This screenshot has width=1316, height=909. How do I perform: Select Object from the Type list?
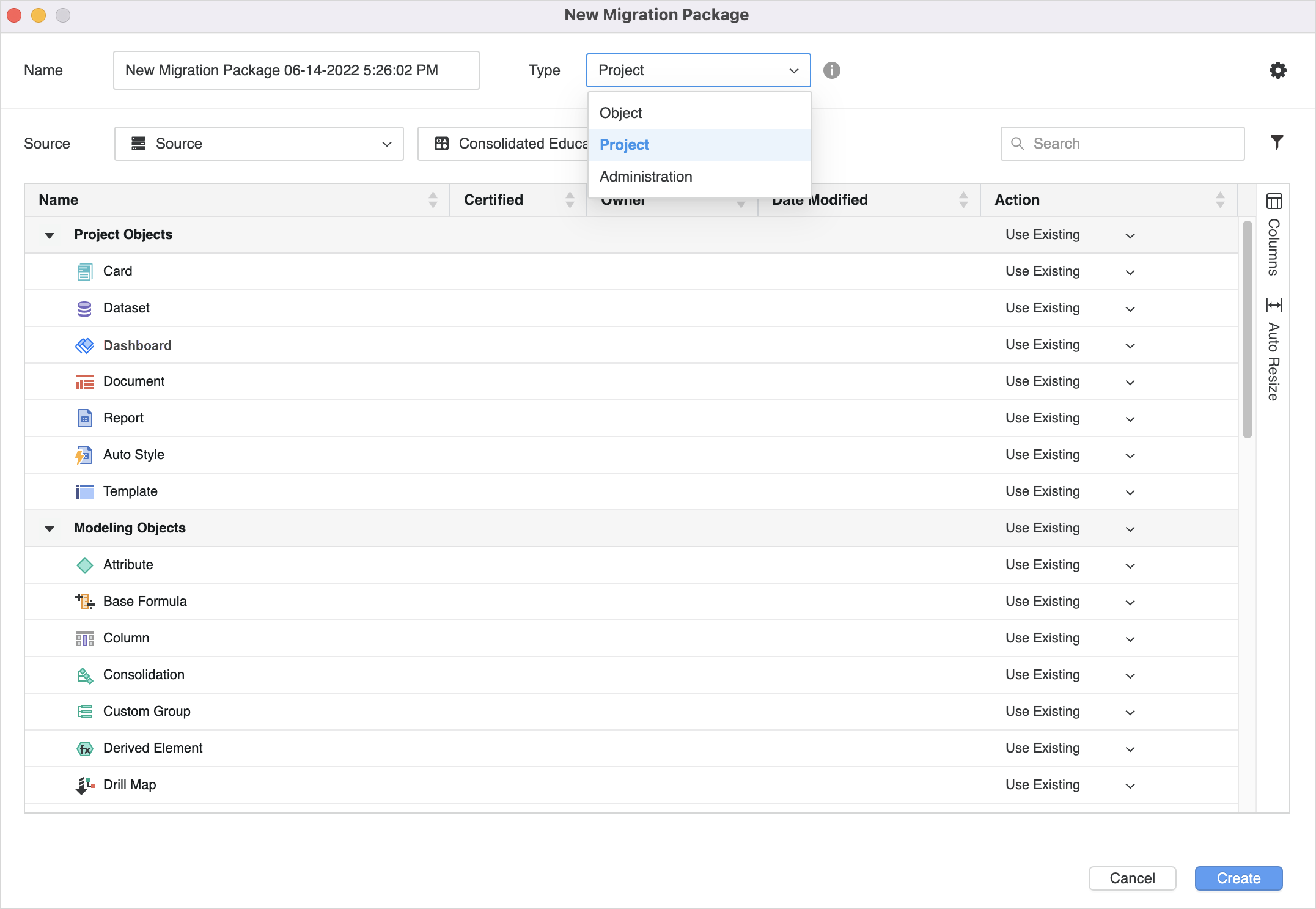620,113
